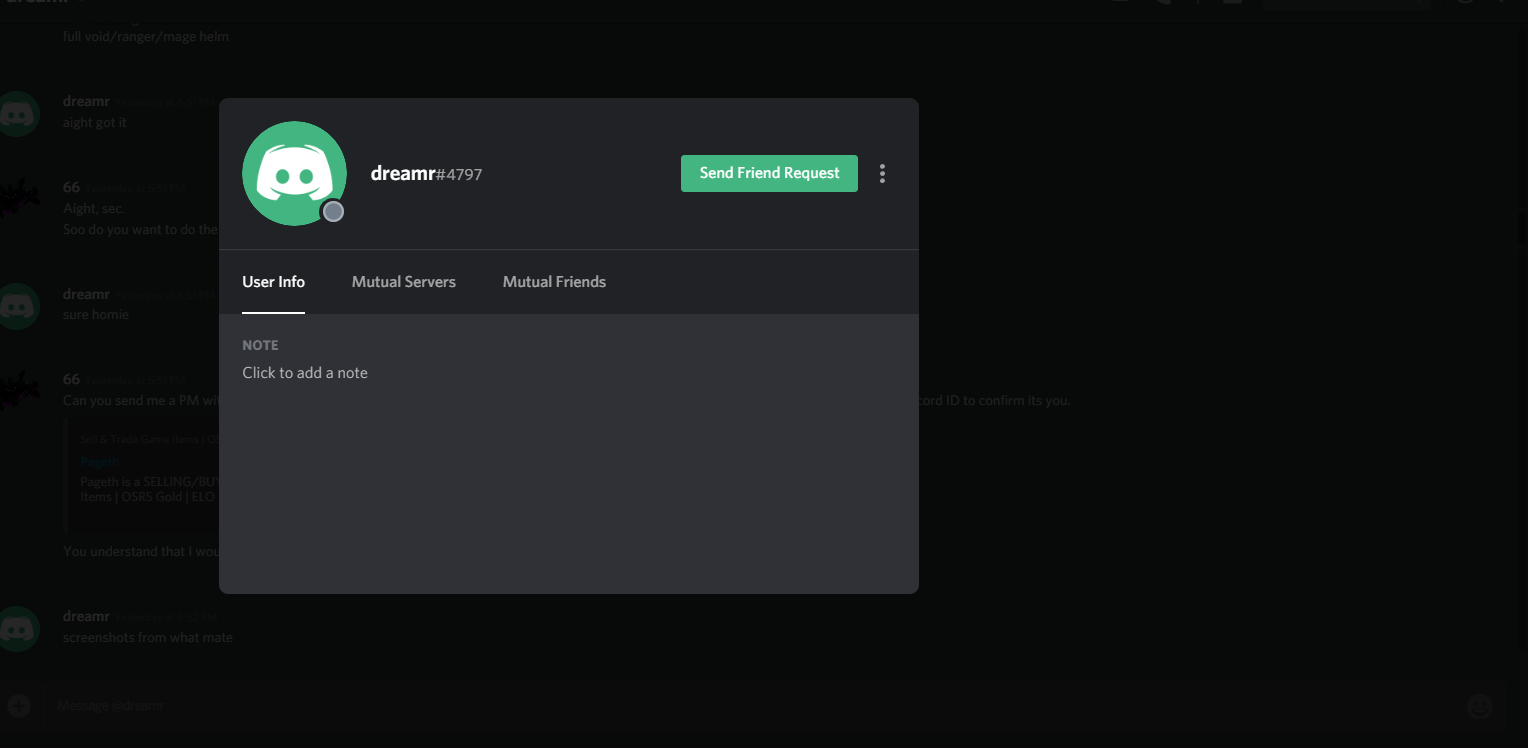Click dreamr avatar beside 'sure homie'
The image size is (1528, 748).
coord(18,306)
